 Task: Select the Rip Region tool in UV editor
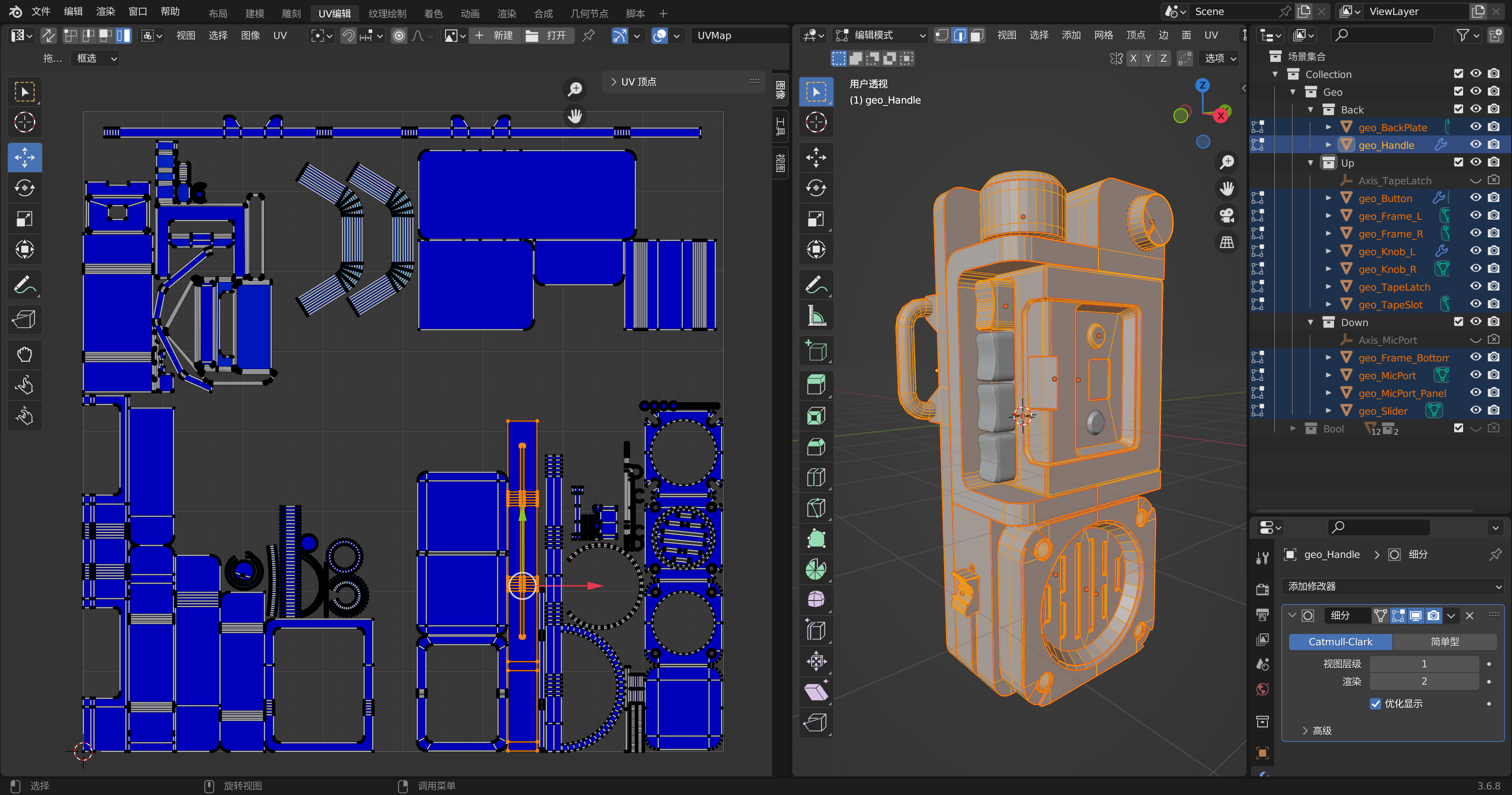pyautogui.click(x=24, y=319)
